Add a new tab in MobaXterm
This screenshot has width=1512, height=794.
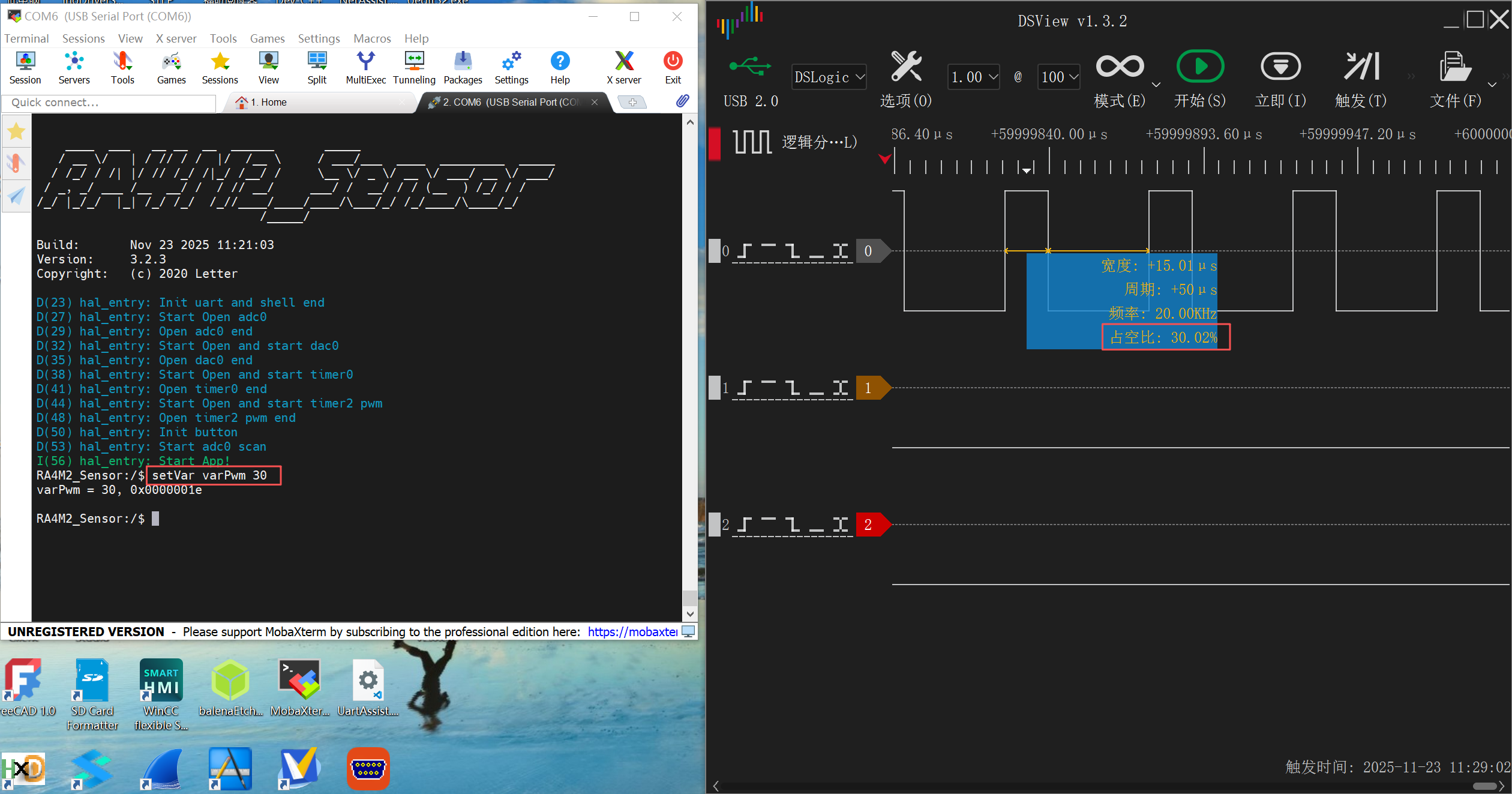(x=632, y=102)
